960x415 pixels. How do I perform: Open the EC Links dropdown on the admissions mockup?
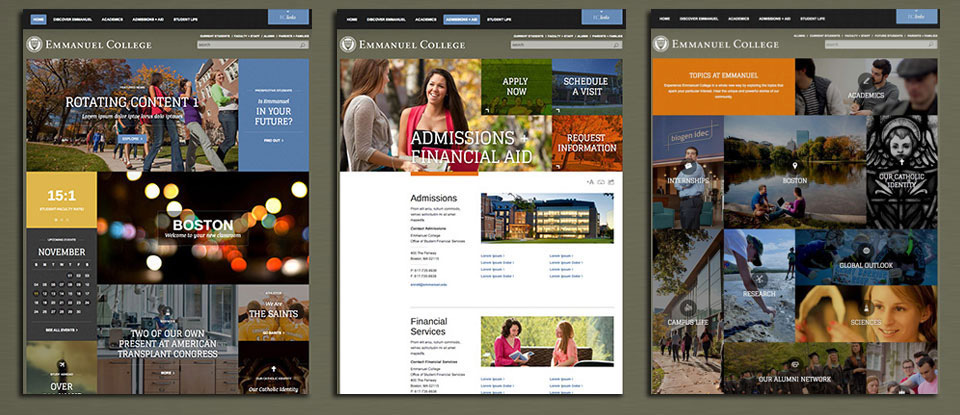tap(602, 17)
